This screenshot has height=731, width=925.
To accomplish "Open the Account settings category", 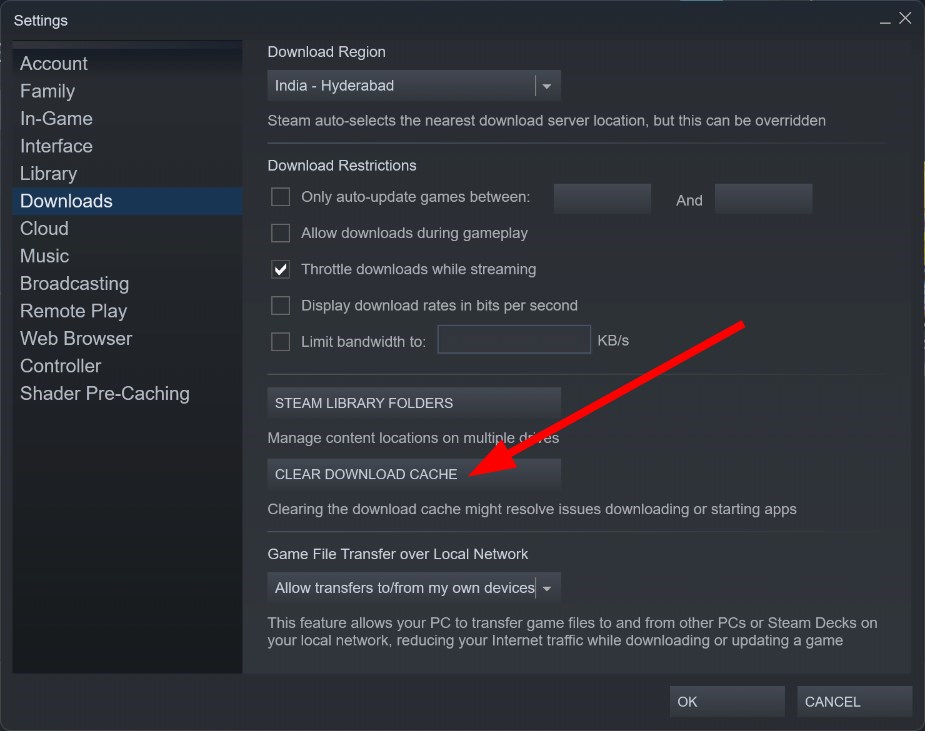I will click(127, 64).
